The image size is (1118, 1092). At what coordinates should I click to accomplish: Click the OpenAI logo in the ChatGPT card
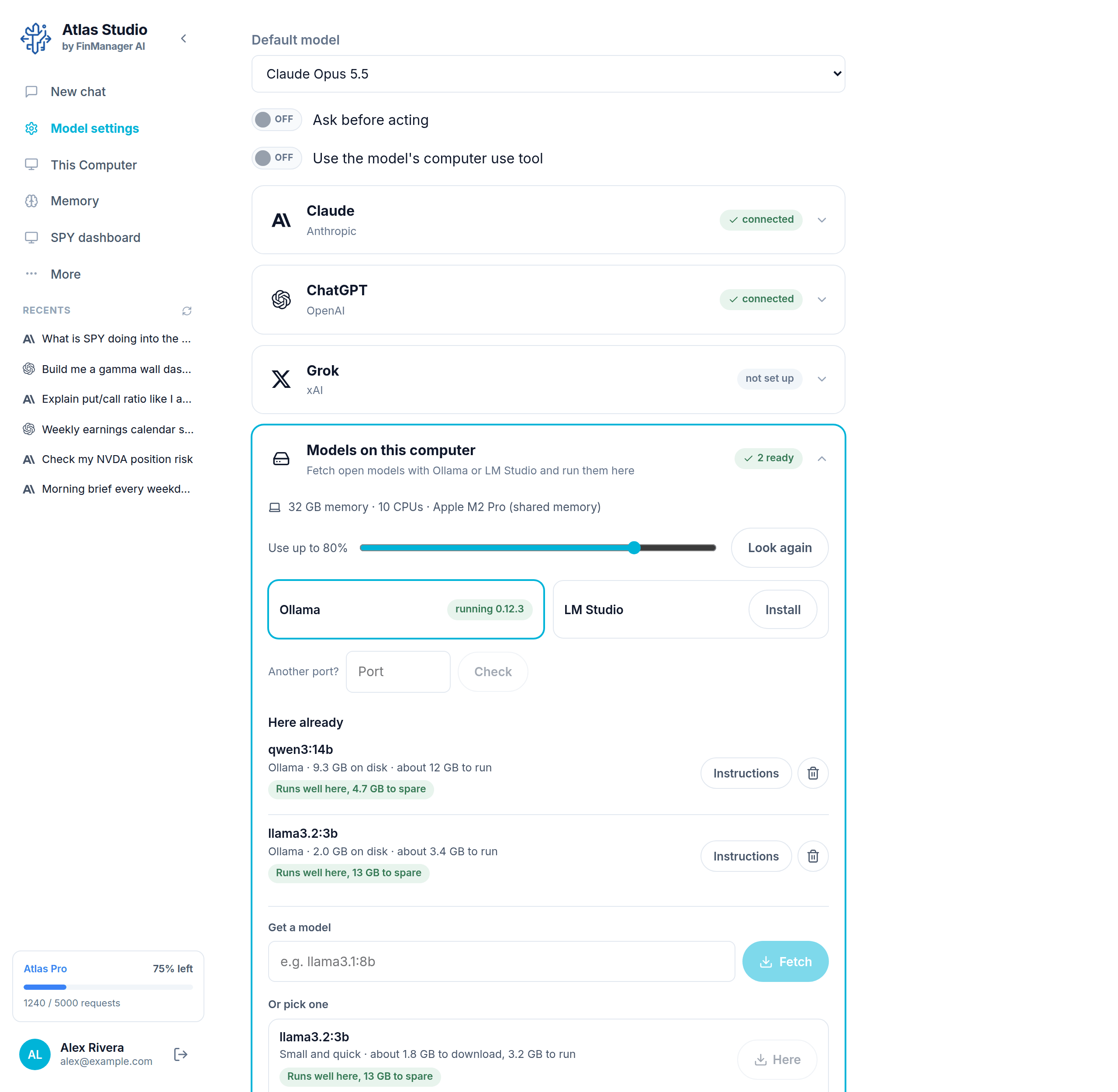[x=281, y=299]
